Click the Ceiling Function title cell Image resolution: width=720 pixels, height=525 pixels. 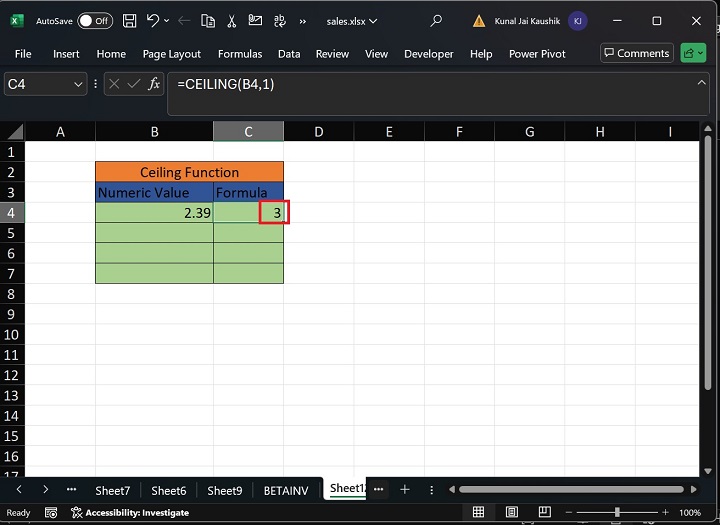point(189,172)
